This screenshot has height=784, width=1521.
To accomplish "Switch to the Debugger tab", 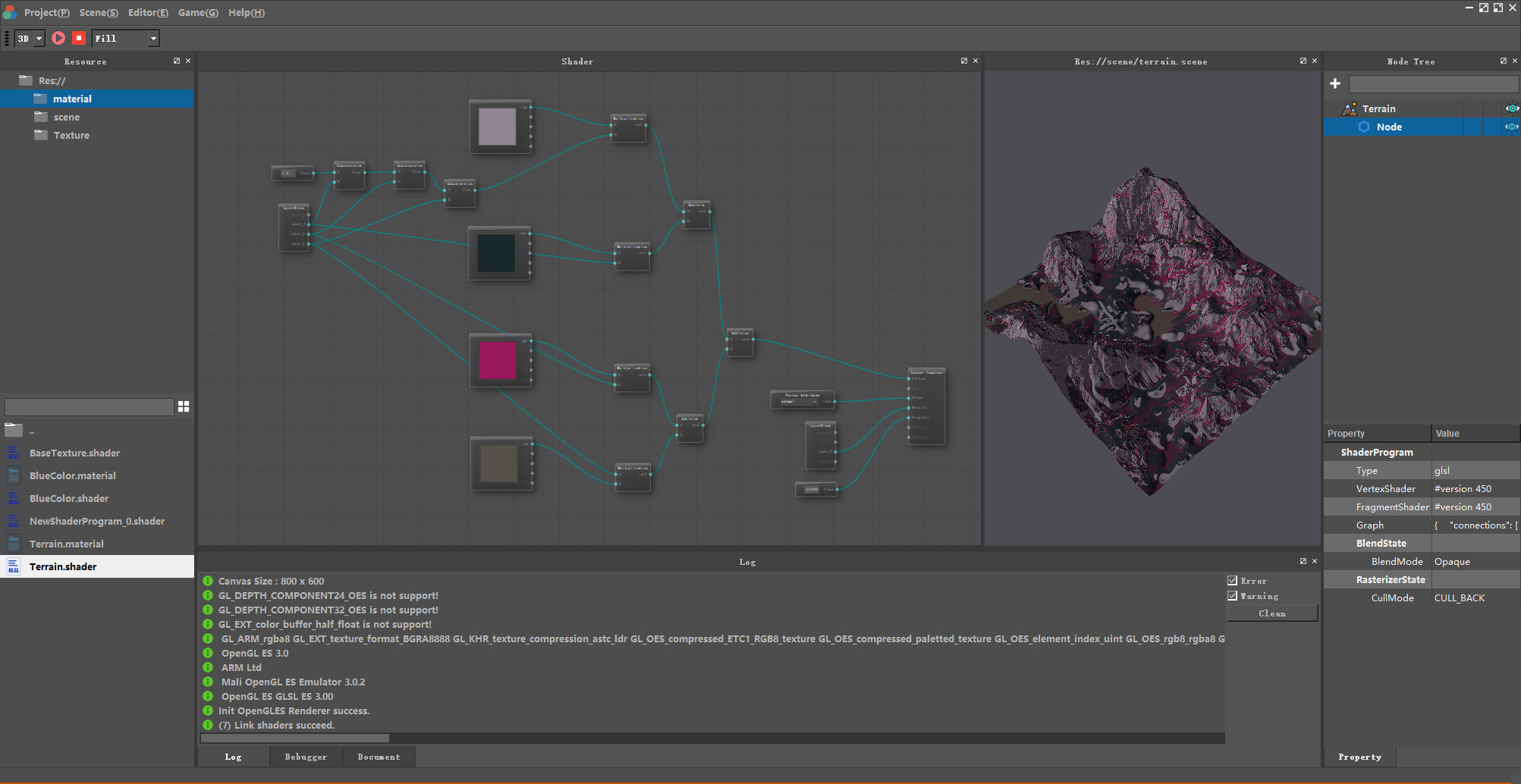I will point(306,757).
